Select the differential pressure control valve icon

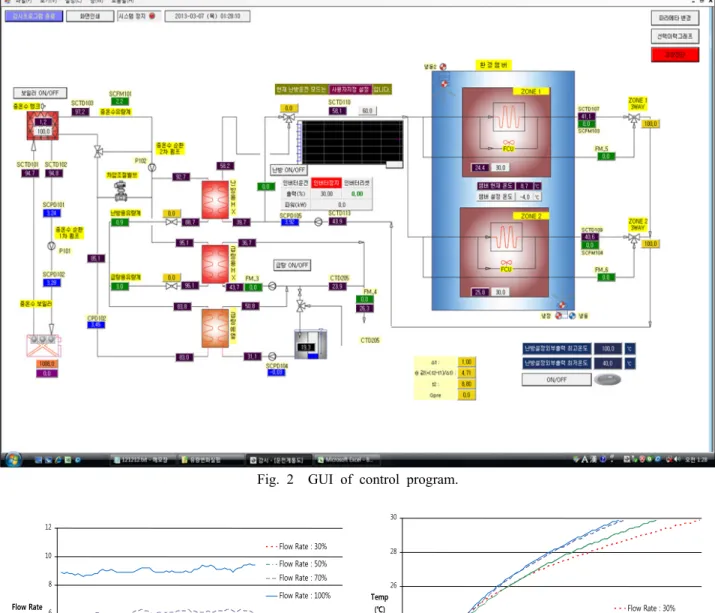click(121, 191)
